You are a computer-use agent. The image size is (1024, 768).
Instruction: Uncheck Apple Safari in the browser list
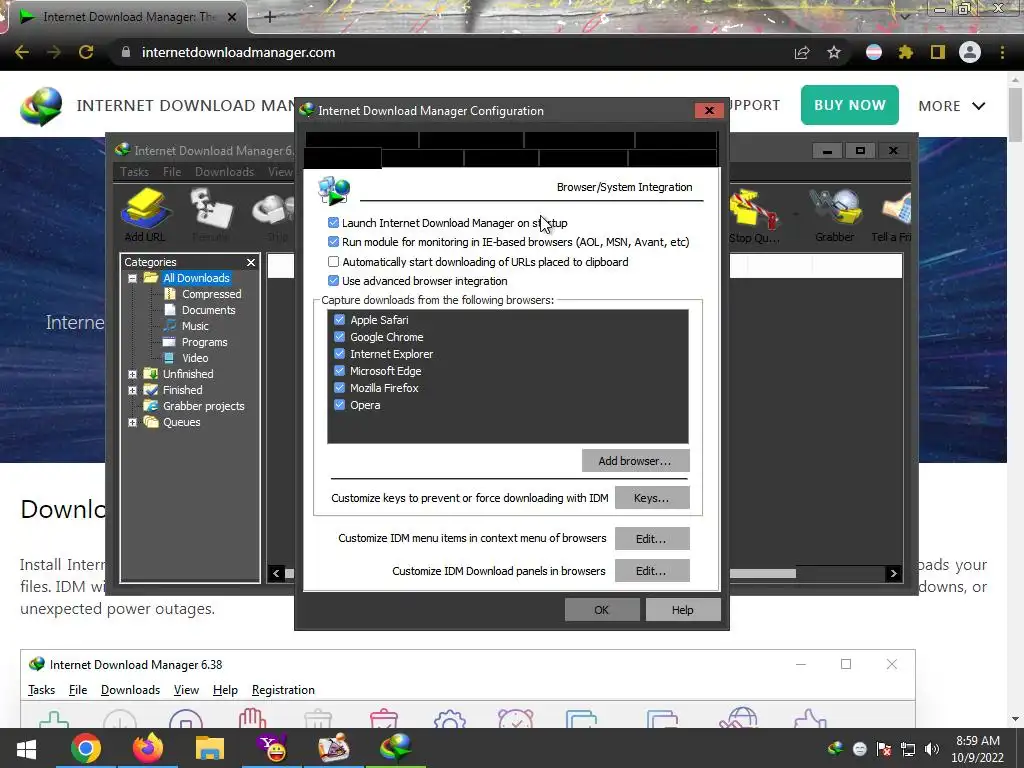[x=340, y=320]
